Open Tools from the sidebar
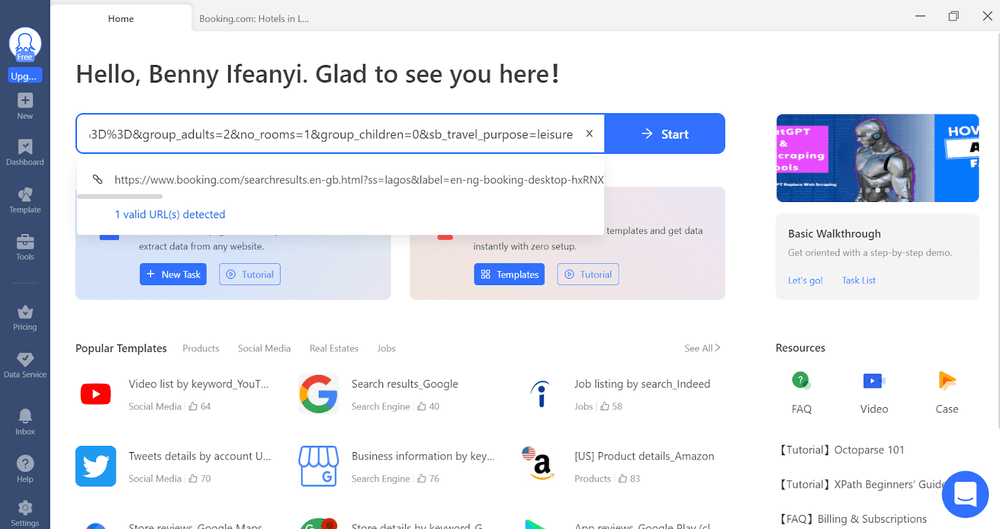 click(x=25, y=247)
